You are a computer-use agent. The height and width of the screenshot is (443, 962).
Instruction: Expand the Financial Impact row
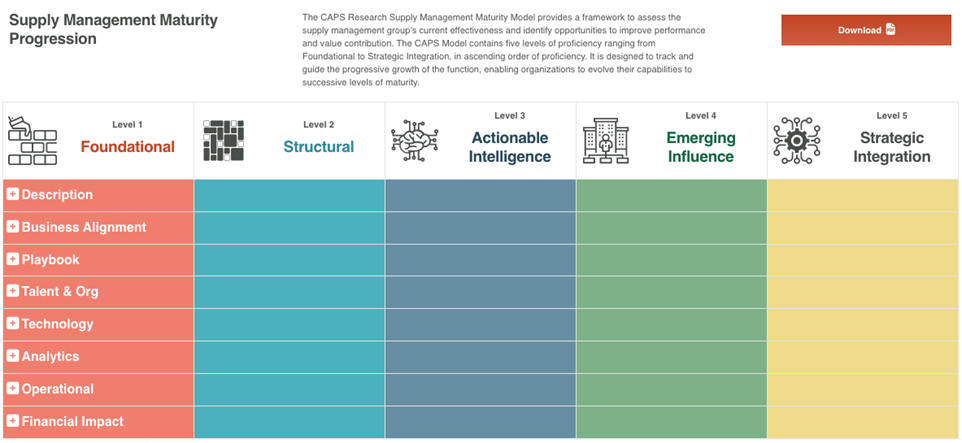click(13, 421)
